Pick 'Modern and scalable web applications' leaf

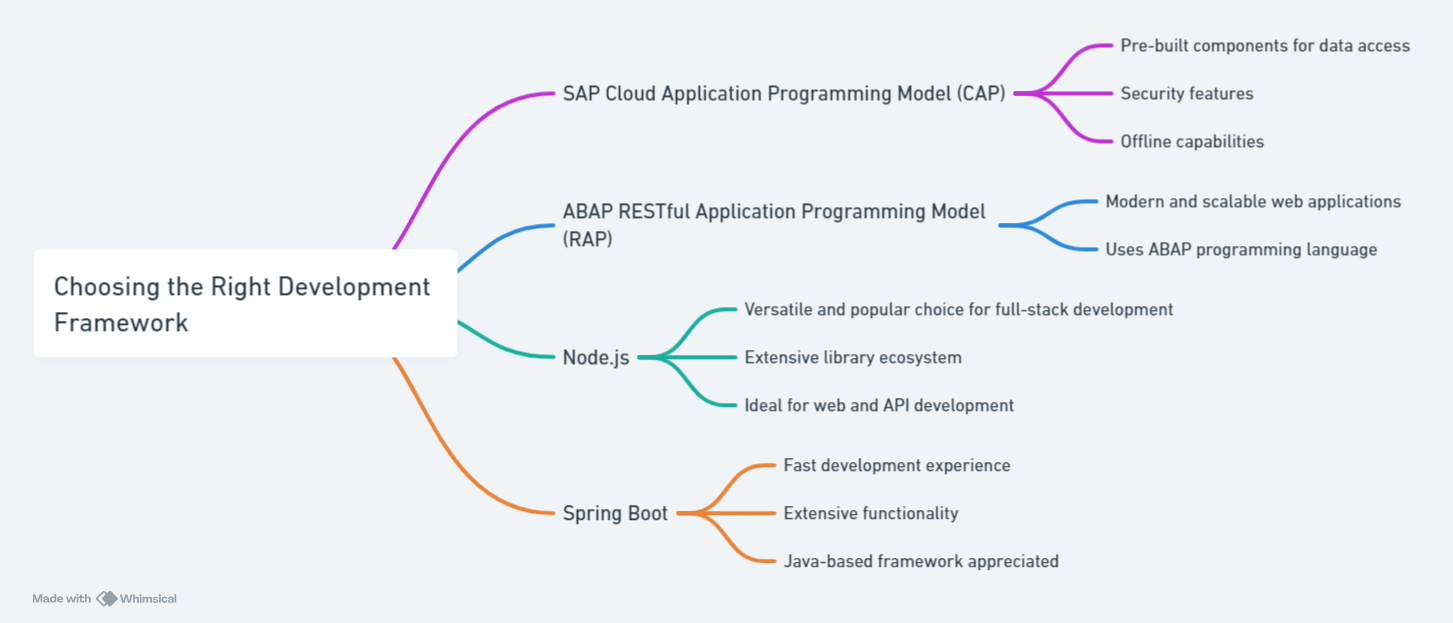[1252, 202]
